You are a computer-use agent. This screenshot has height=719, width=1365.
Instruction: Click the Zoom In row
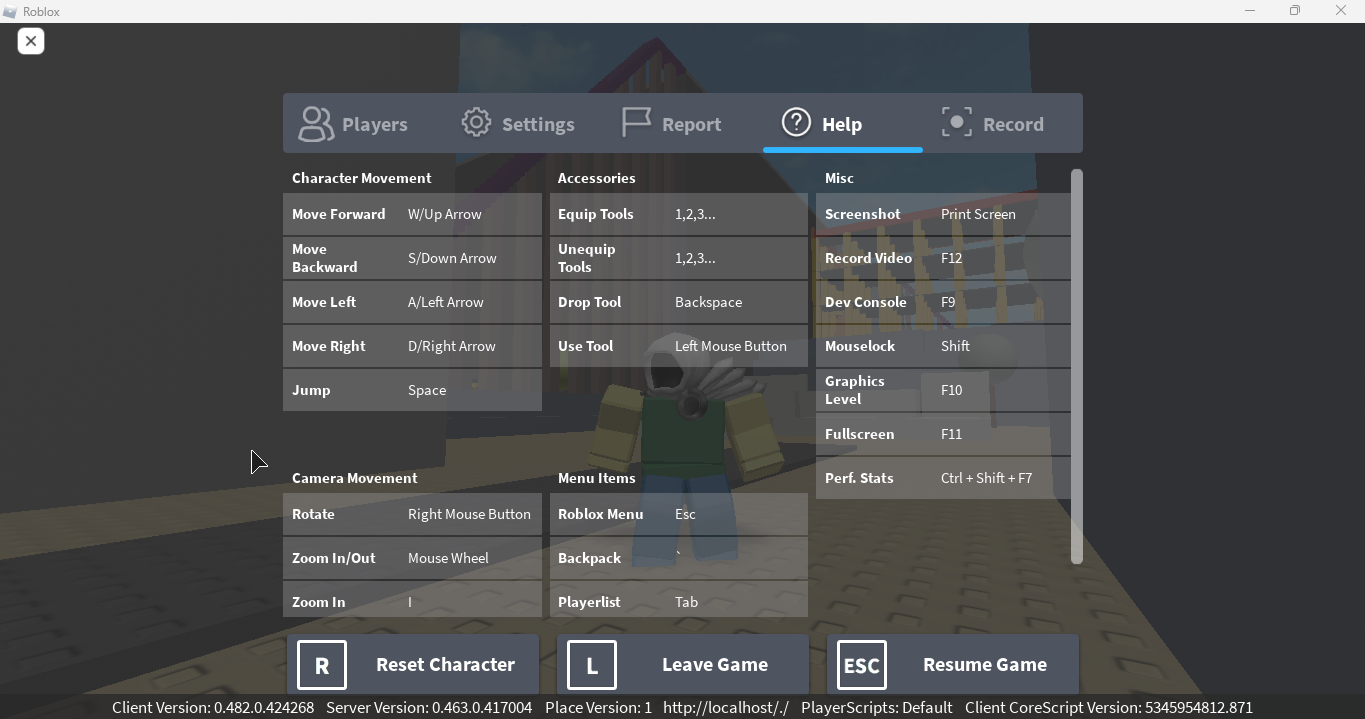(x=412, y=600)
